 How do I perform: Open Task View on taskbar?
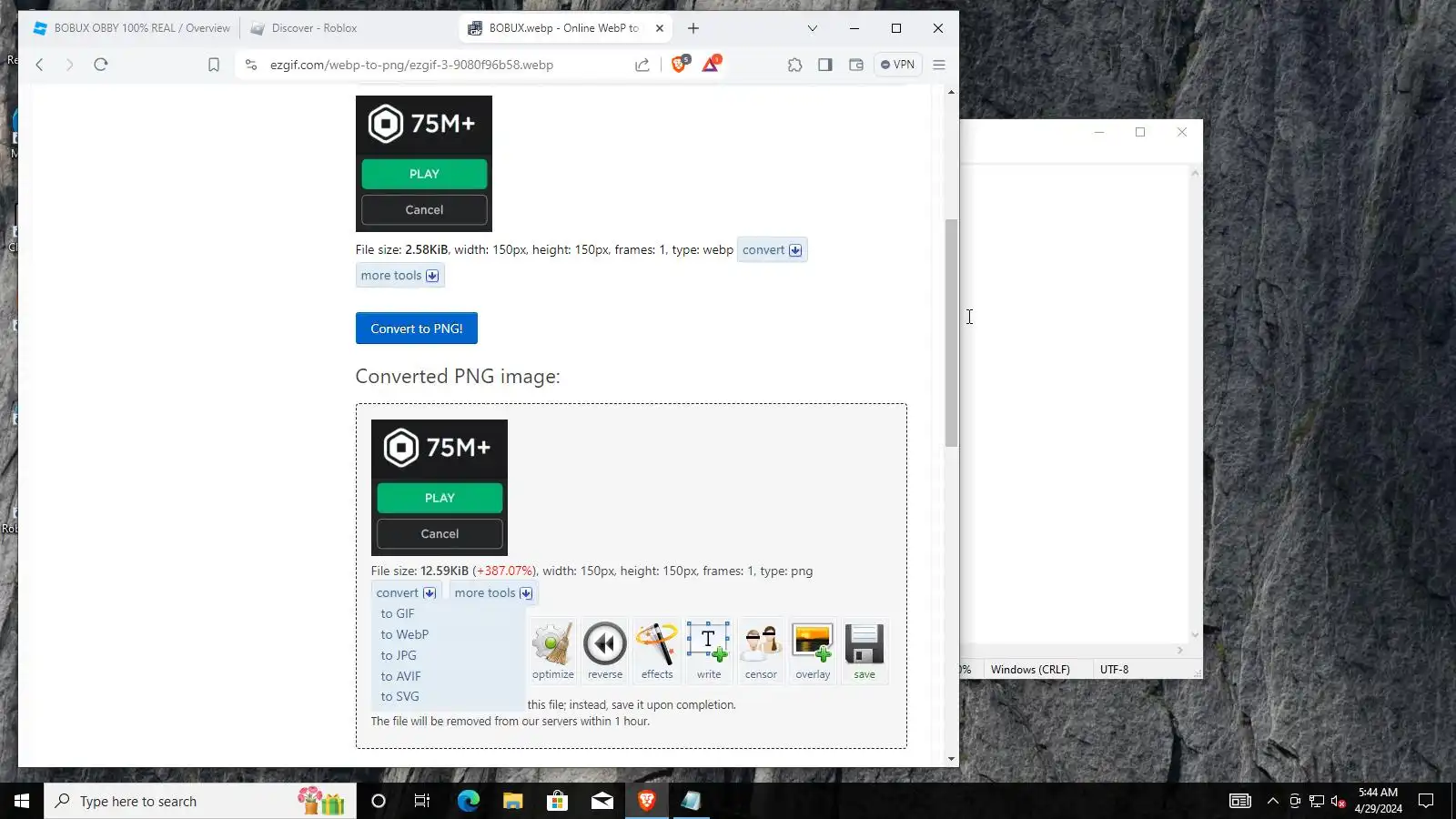point(422,801)
